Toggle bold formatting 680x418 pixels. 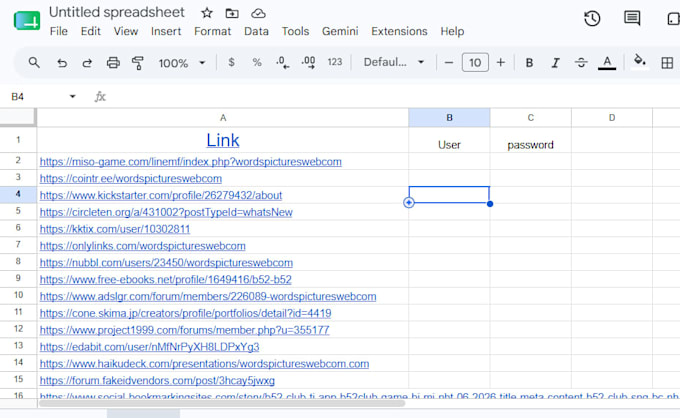click(x=529, y=63)
